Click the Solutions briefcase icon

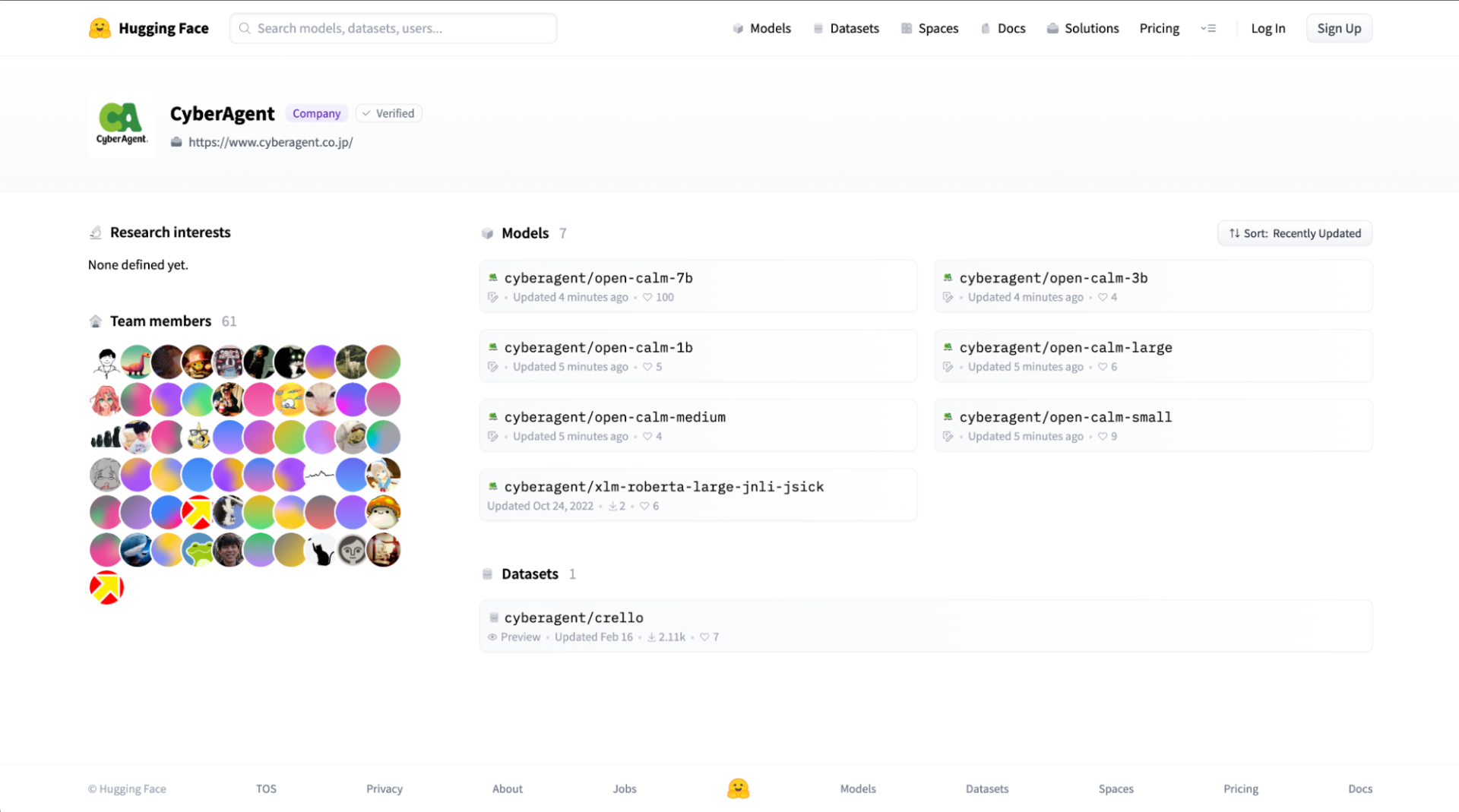pos(1052,28)
